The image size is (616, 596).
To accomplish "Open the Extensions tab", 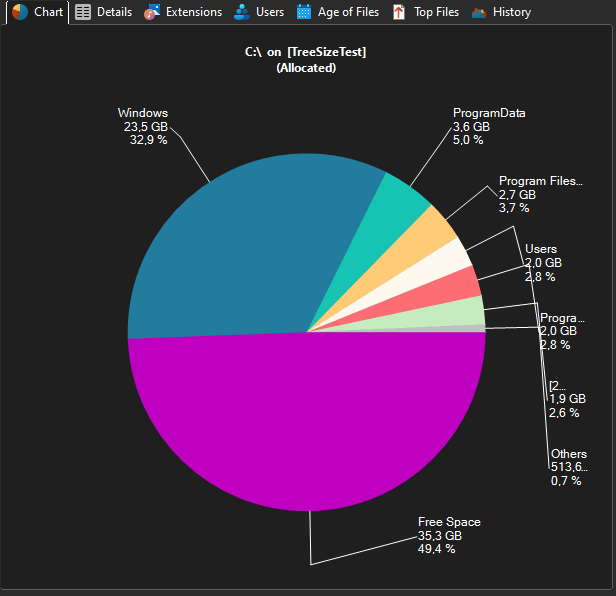I will [193, 12].
